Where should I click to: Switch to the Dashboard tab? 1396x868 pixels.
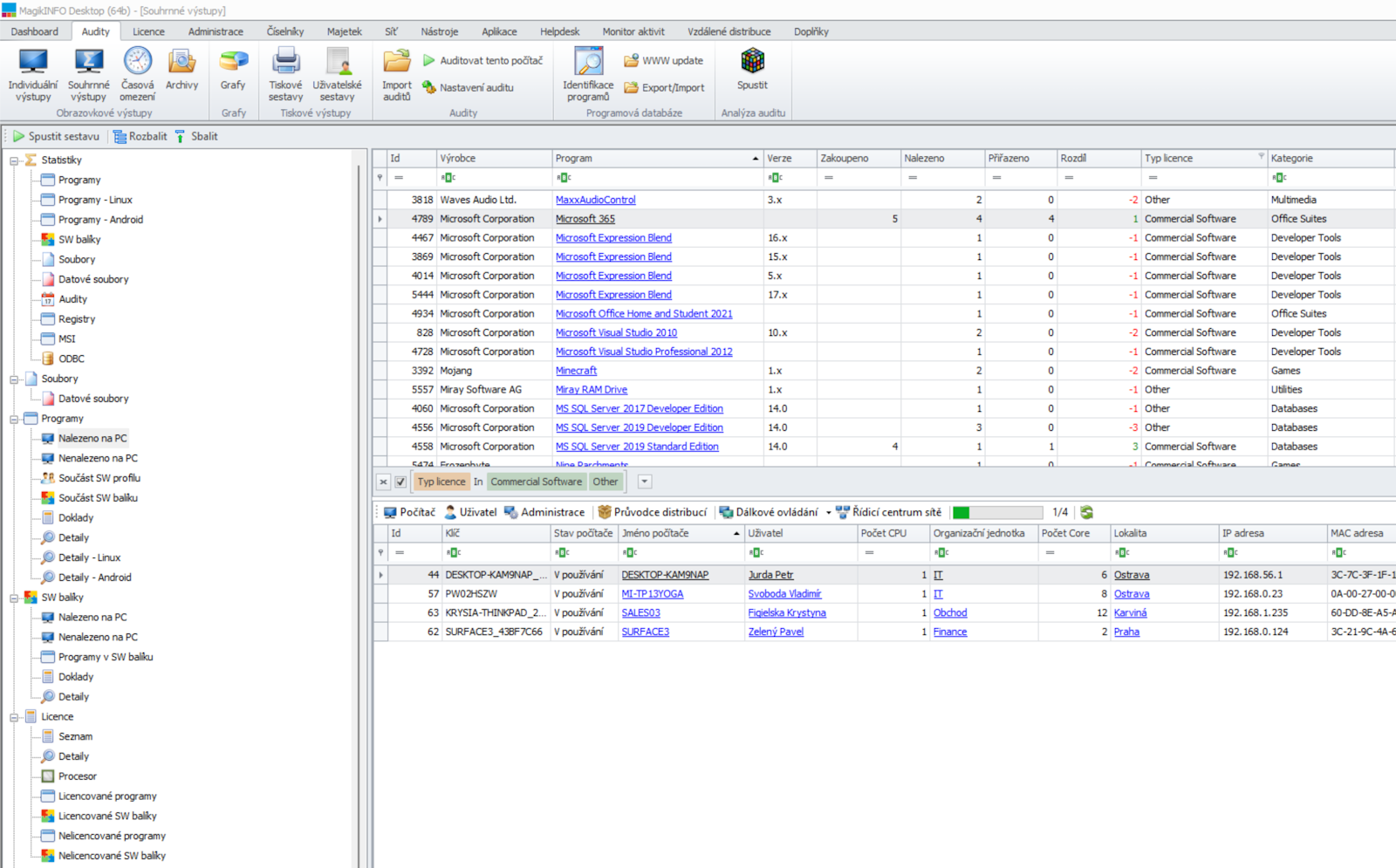pos(35,31)
